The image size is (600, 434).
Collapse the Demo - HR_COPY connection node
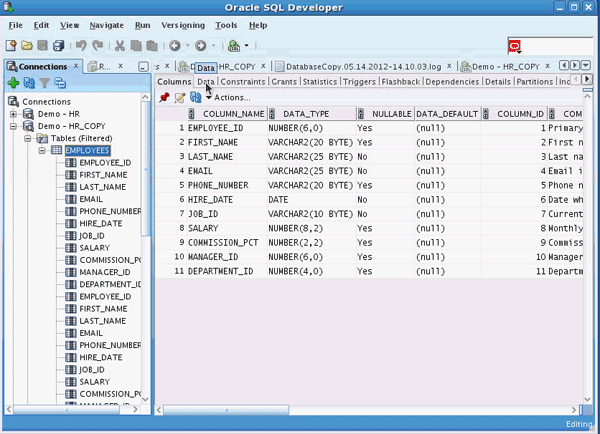pos(13,126)
